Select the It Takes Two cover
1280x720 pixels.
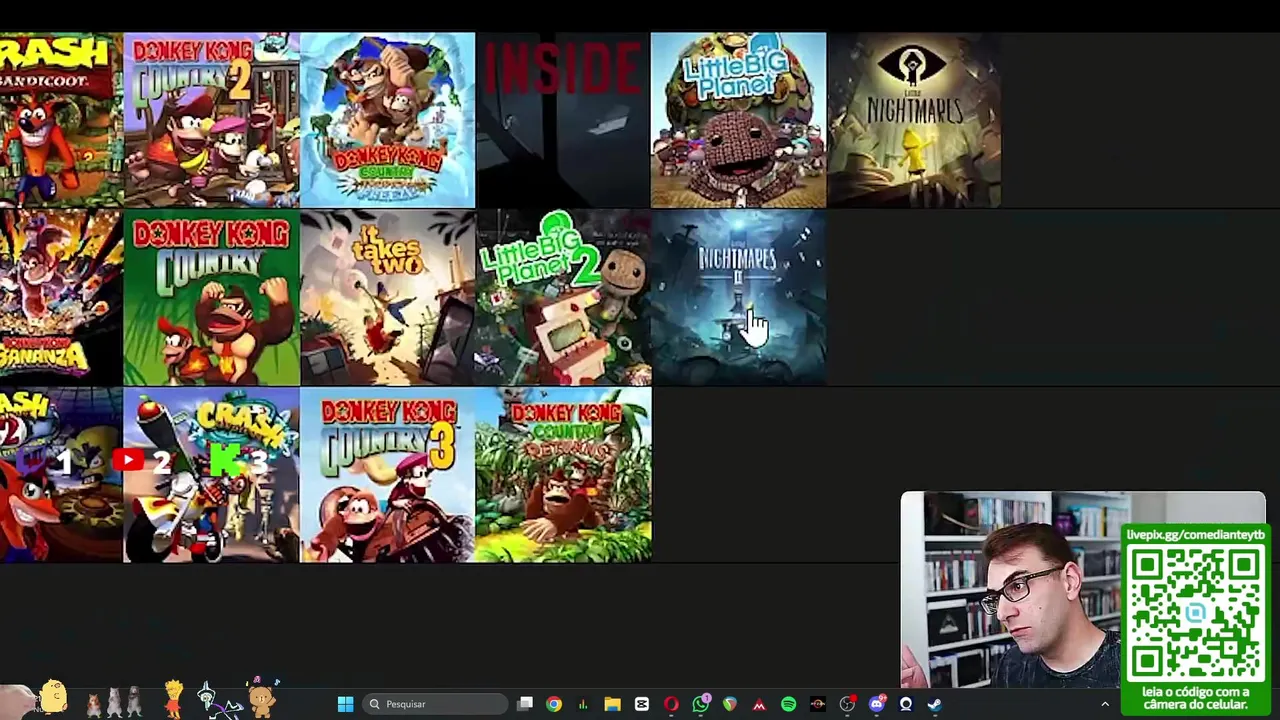(x=387, y=297)
